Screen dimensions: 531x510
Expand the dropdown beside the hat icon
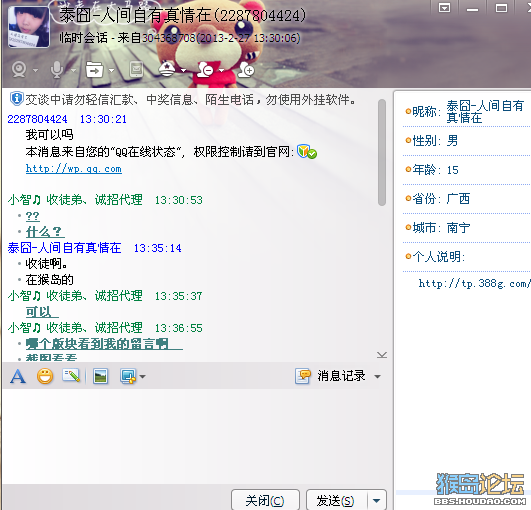184,70
